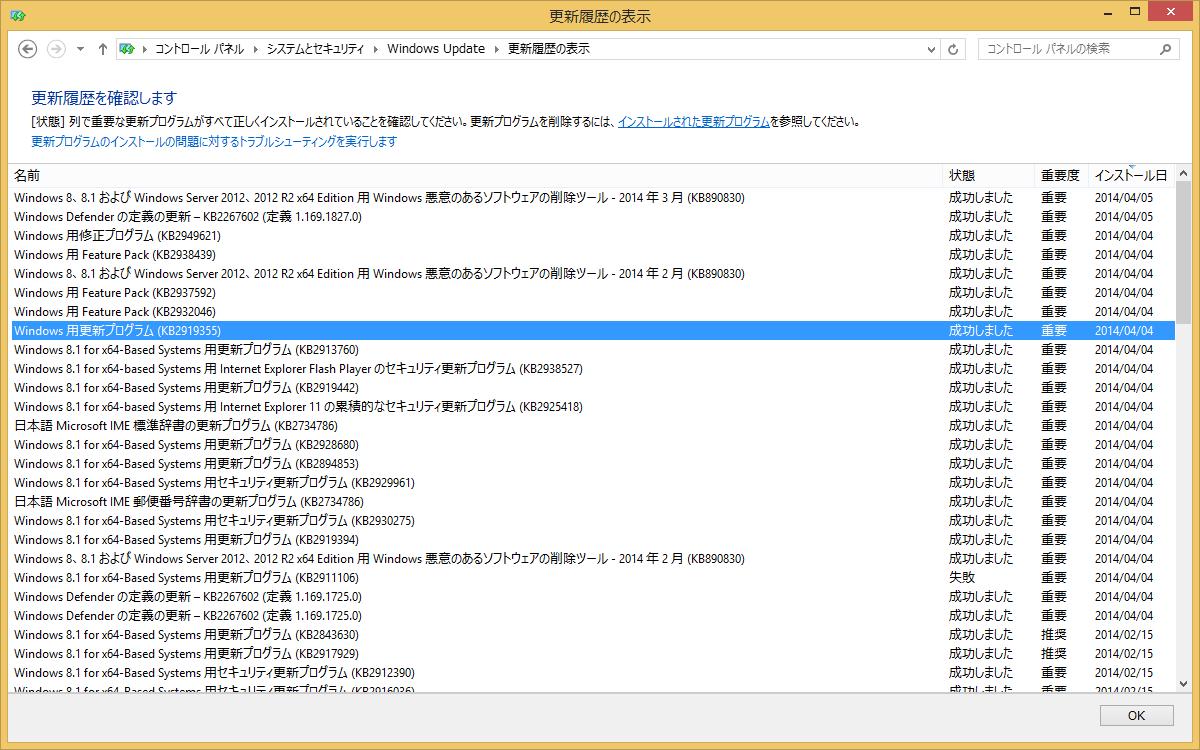Screen dimensions: 1200x750
Task: Open システムとセキュリティ breadcrumb
Action: 316,49
